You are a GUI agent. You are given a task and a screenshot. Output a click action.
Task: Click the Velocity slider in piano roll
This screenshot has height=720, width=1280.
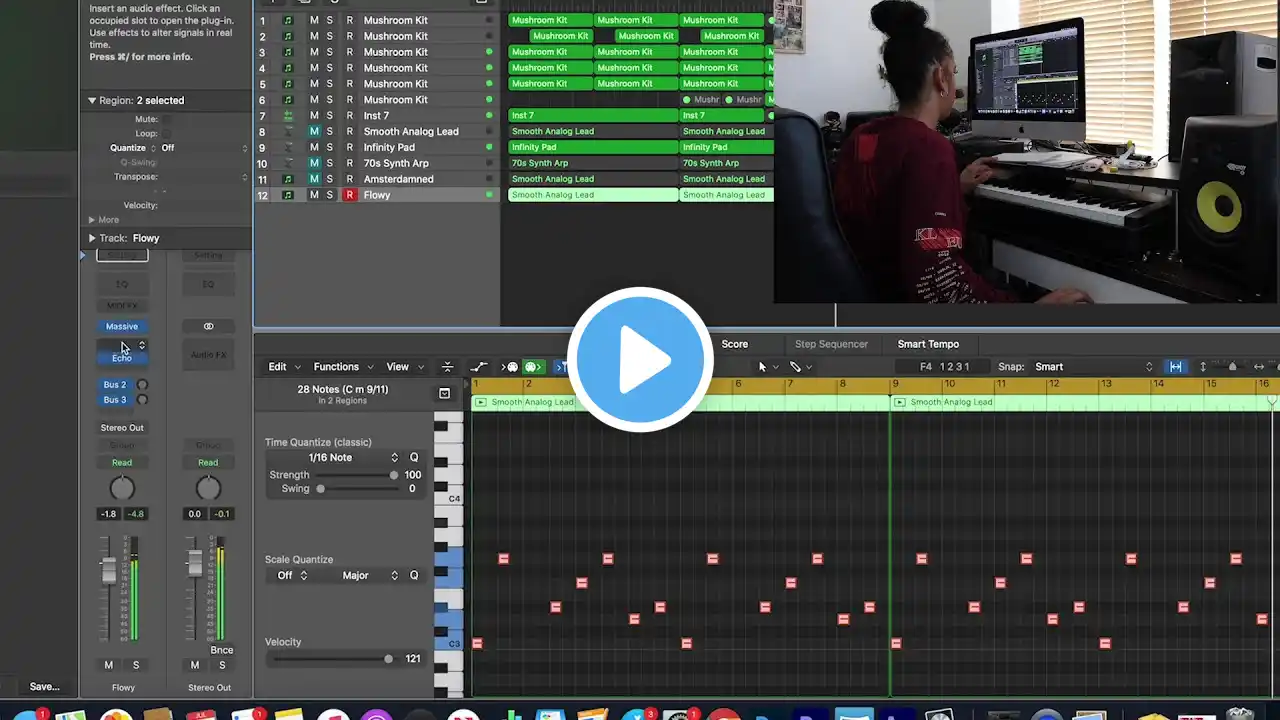[331, 659]
